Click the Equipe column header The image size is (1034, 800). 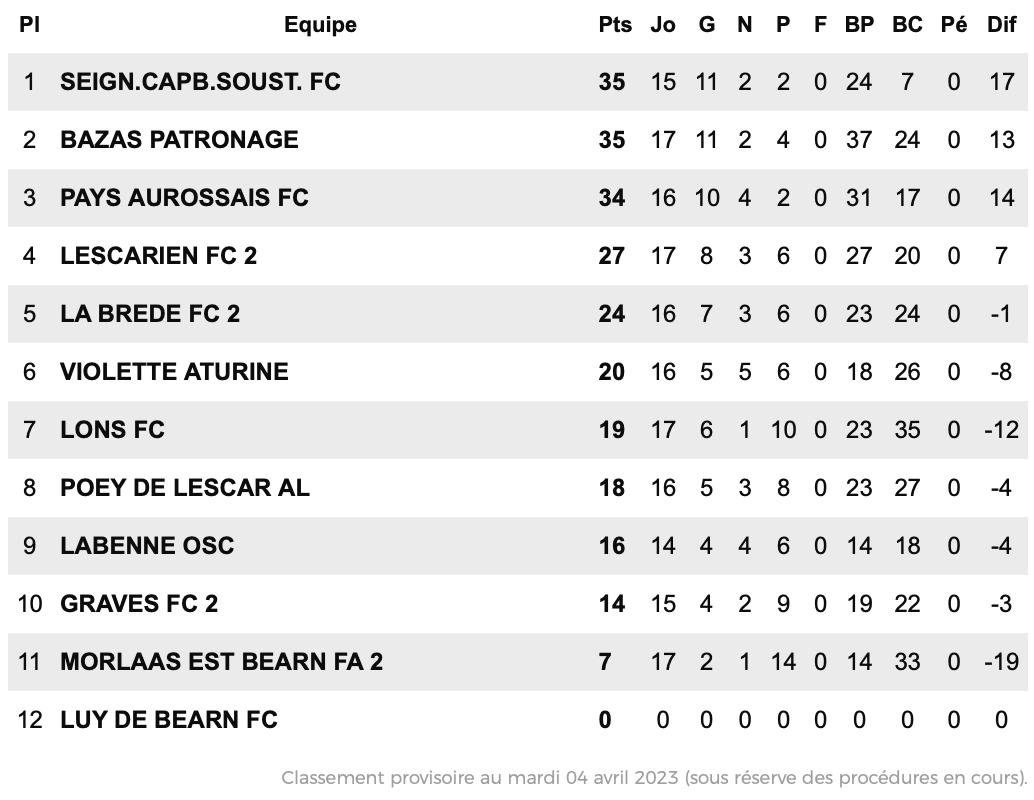point(320,24)
